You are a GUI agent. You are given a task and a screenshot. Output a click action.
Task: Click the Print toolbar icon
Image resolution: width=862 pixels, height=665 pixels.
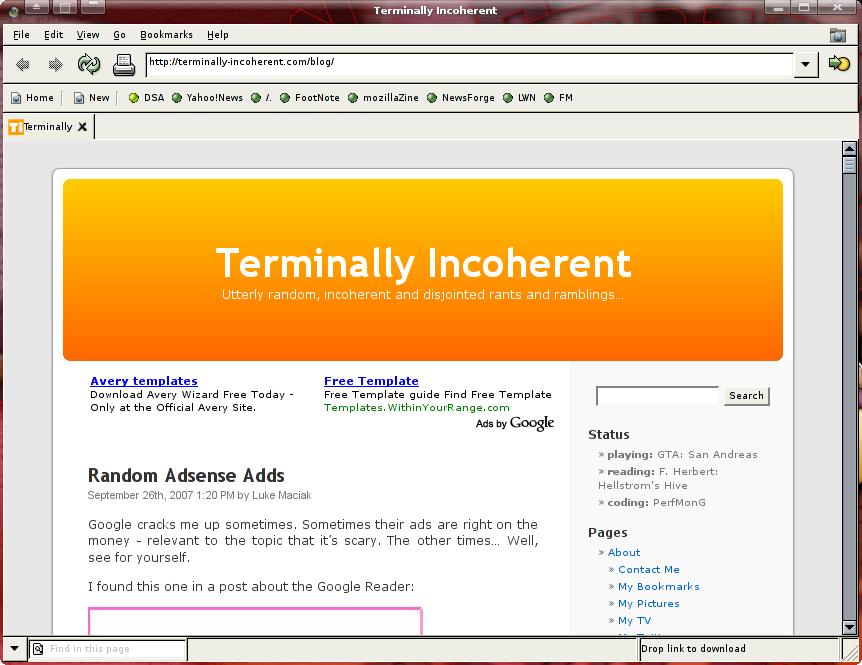click(123, 65)
